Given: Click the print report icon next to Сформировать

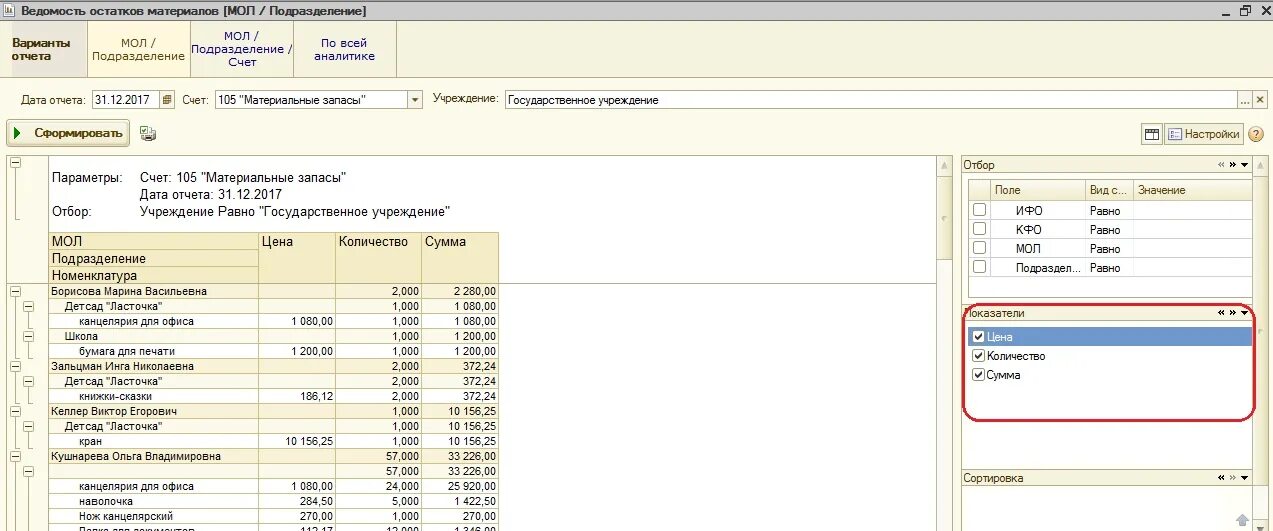Looking at the screenshot, I should [148, 133].
